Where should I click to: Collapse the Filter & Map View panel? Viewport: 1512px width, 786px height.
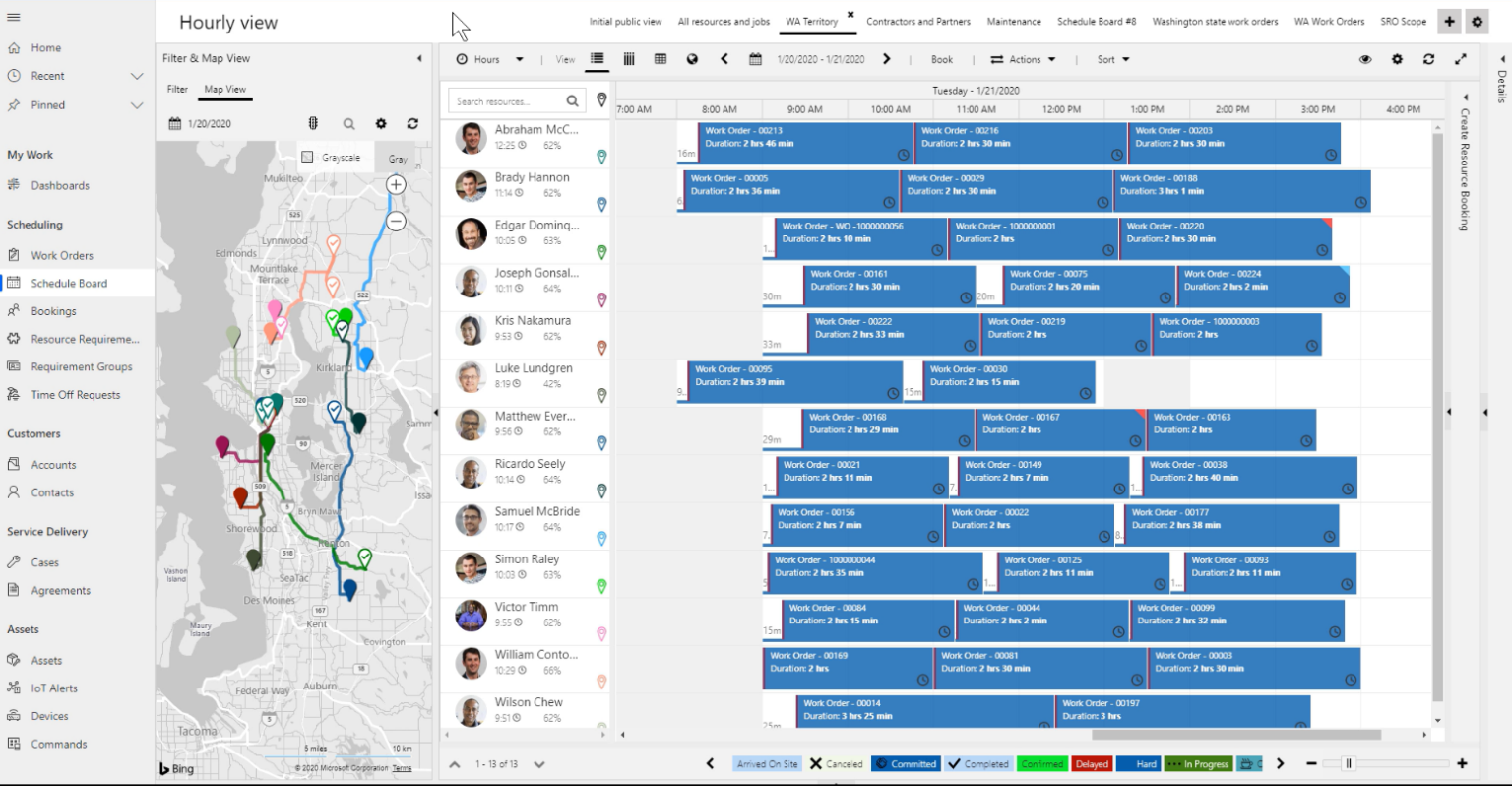point(419,58)
